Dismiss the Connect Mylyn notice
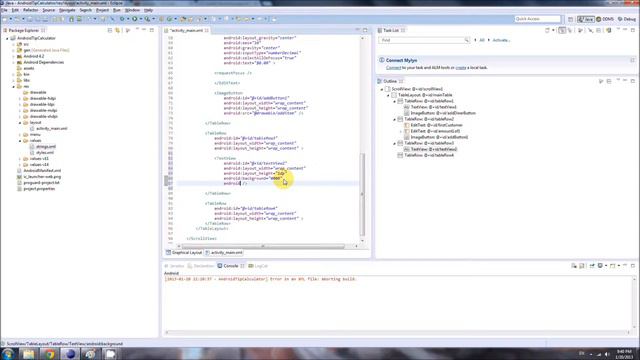This screenshot has width=640, height=360. [x=632, y=60]
